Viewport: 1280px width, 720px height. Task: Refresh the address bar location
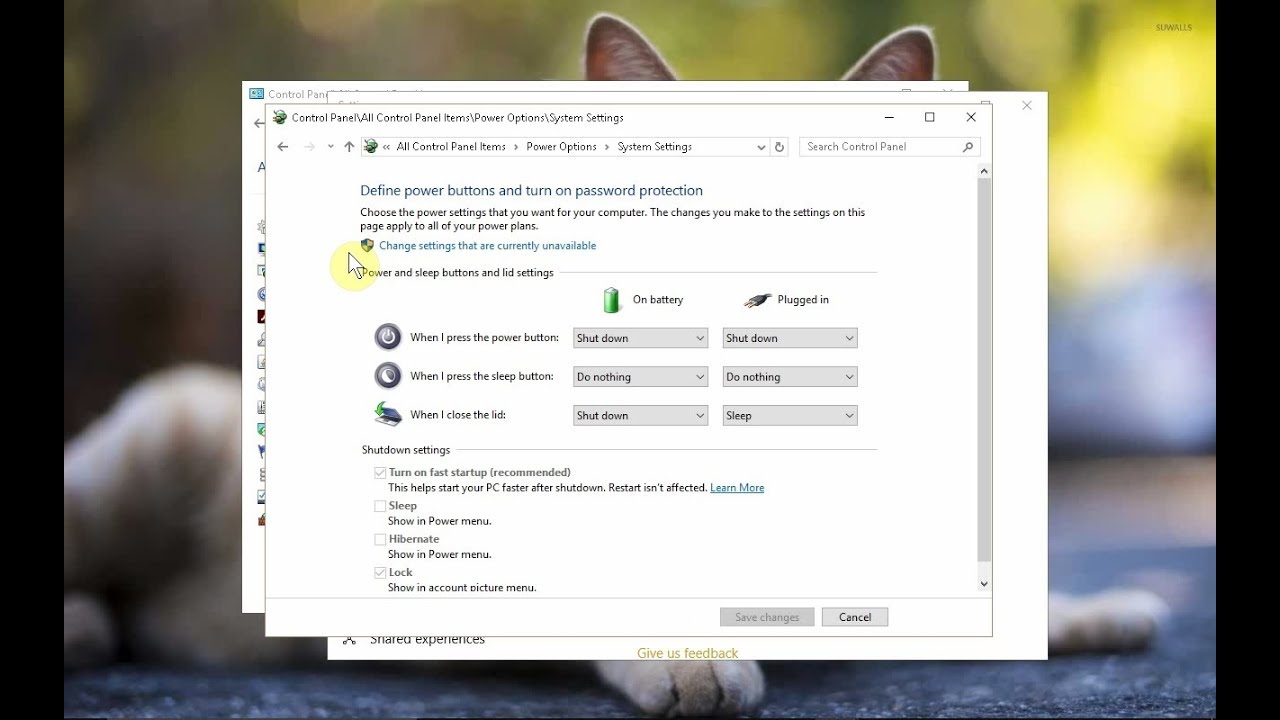pos(780,147)
